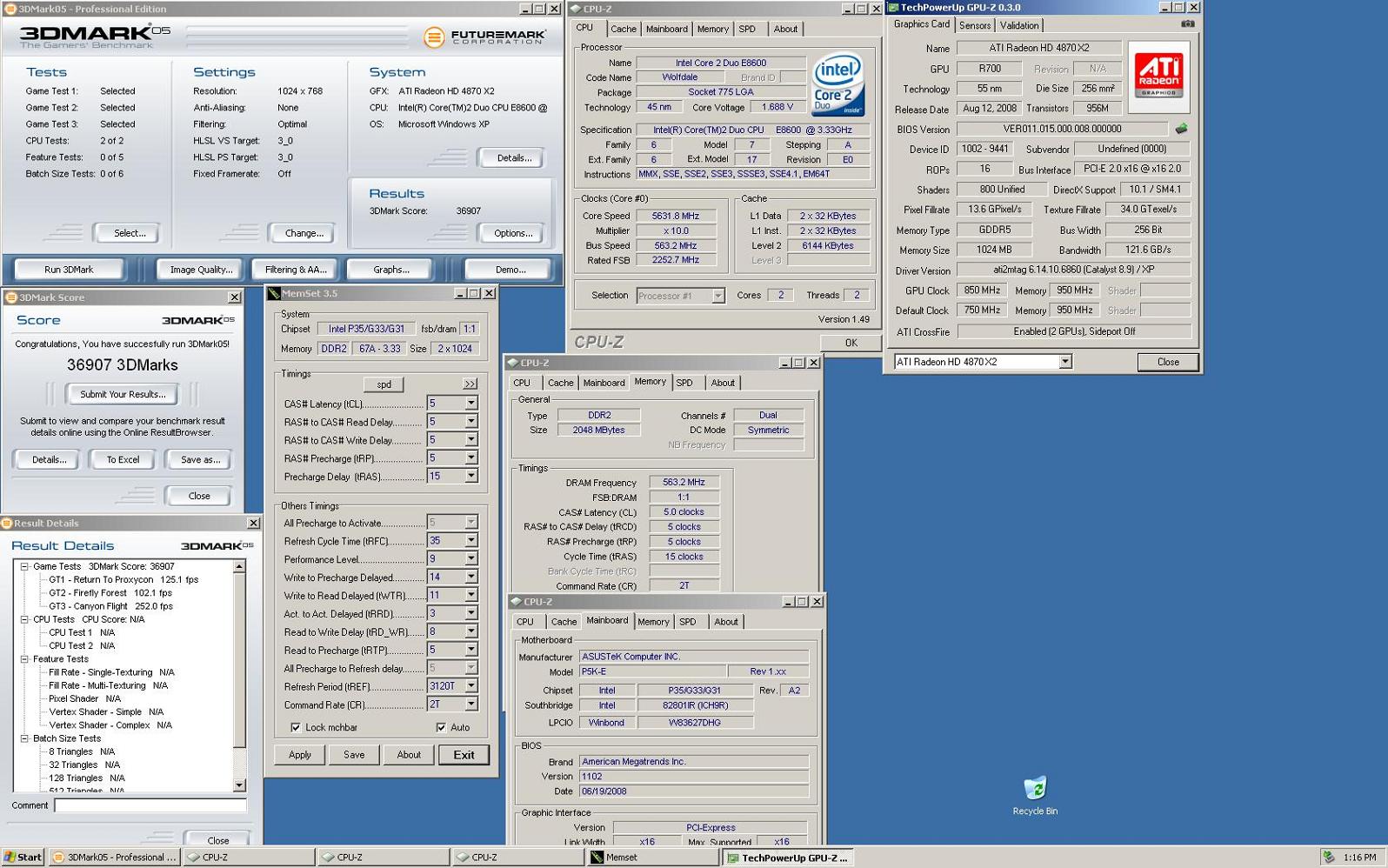Click the Futuremark logo in 3DMark05
The height and width of the screenshot is (868, 1388).
(484, 37)
